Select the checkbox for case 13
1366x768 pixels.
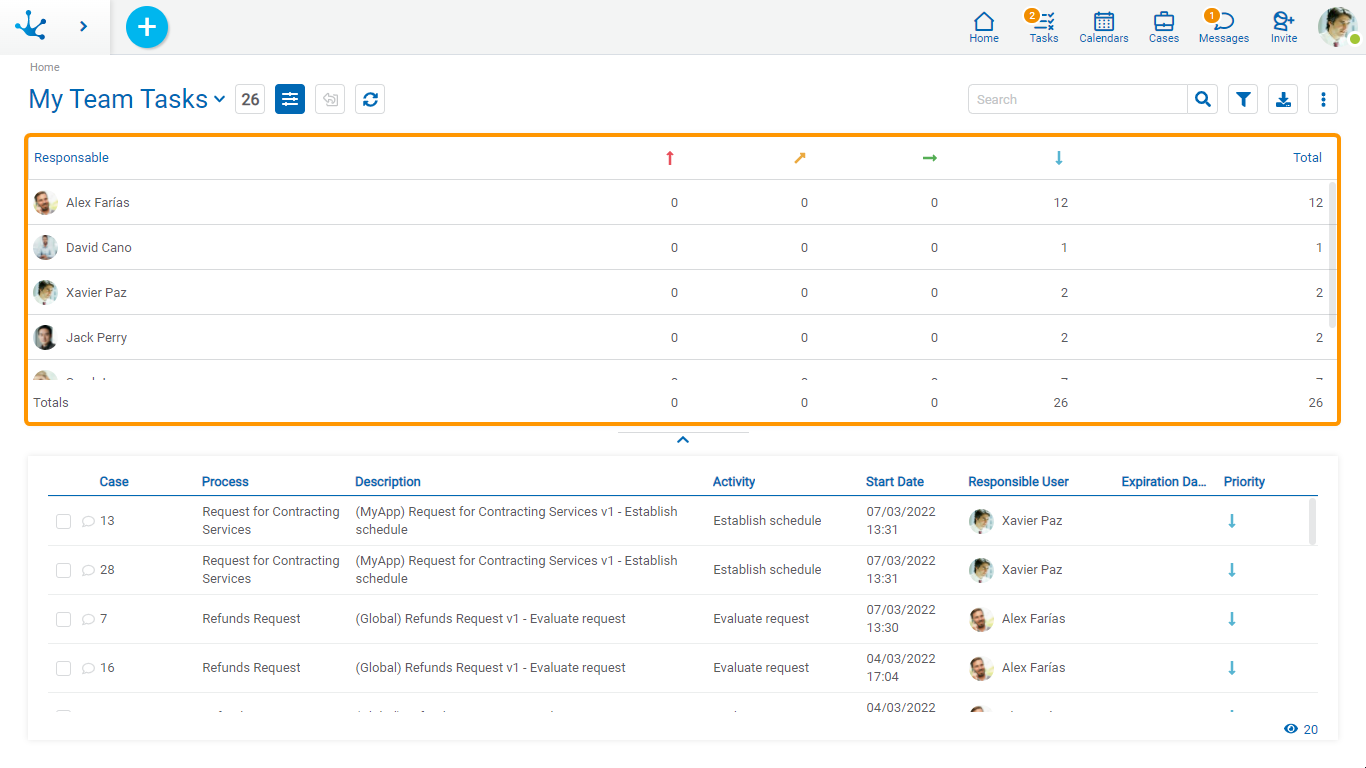64,521
